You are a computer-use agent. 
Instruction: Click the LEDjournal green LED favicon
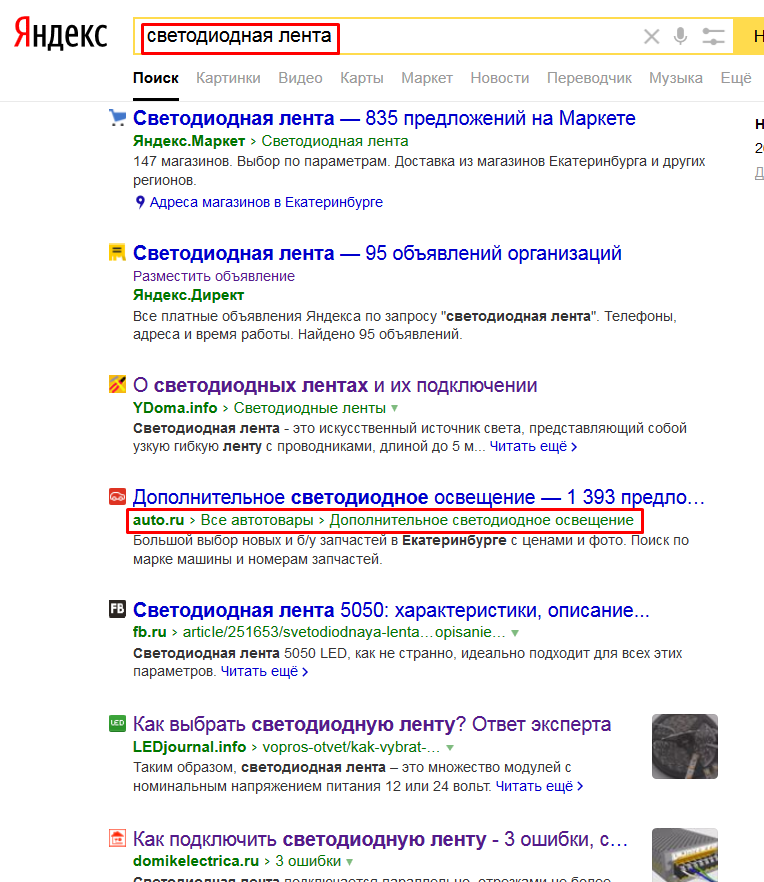[x=117, y=723]
